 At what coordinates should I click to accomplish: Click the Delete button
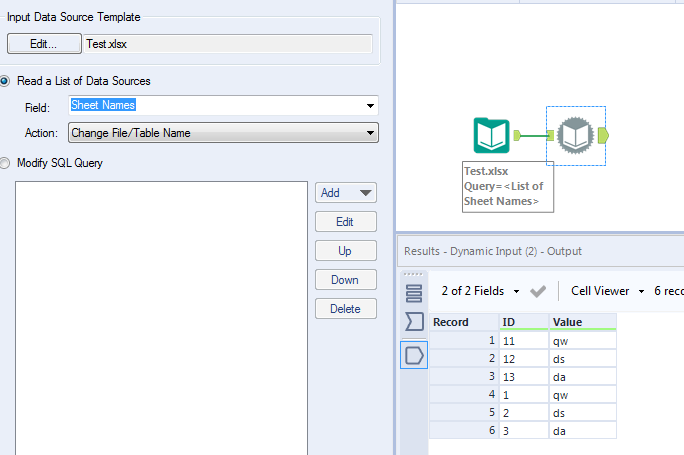346,309
